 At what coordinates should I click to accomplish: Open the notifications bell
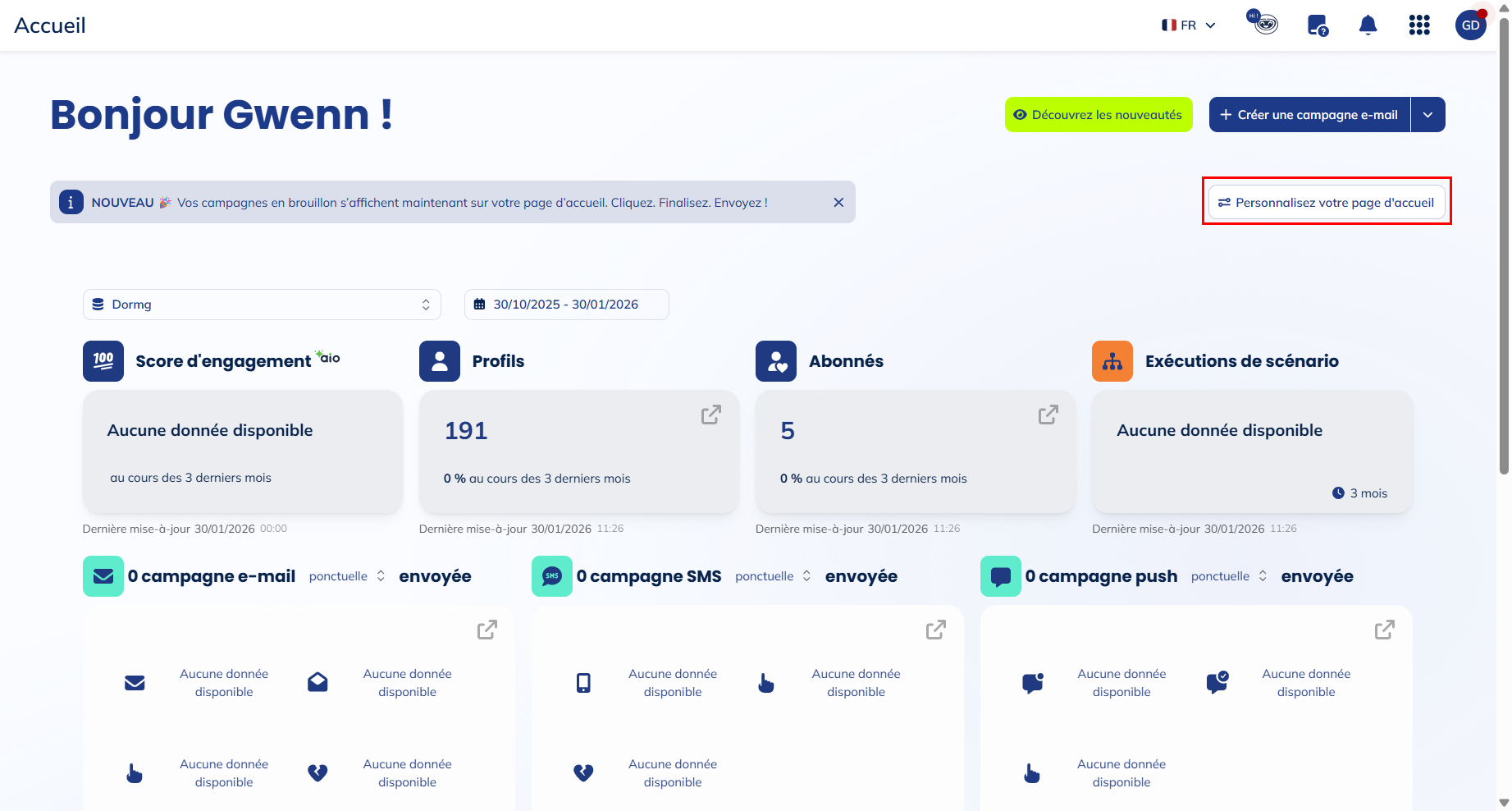point(1368,25)
